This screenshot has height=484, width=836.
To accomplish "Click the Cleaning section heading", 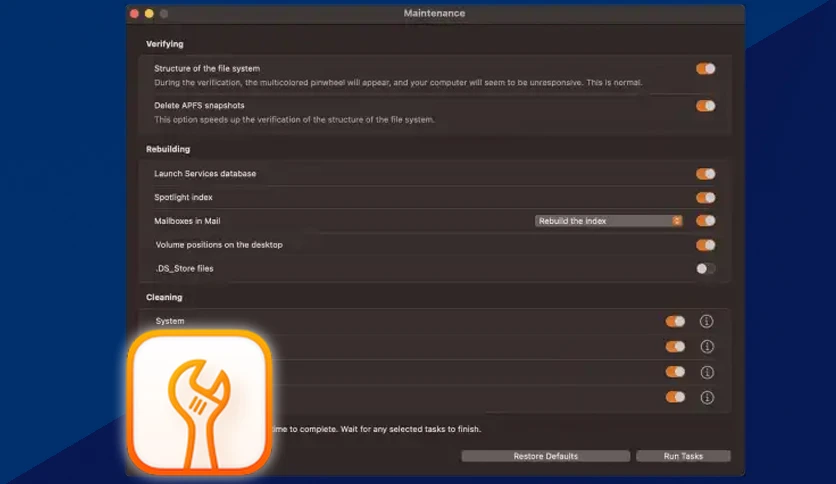I will point(164,297).
